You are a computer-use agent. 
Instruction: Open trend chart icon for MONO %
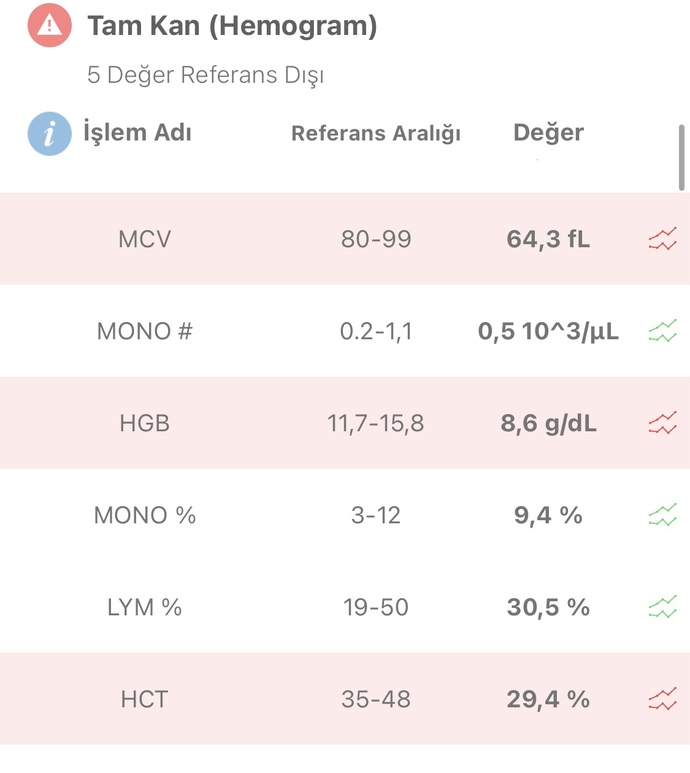click(x=662, y=515)
